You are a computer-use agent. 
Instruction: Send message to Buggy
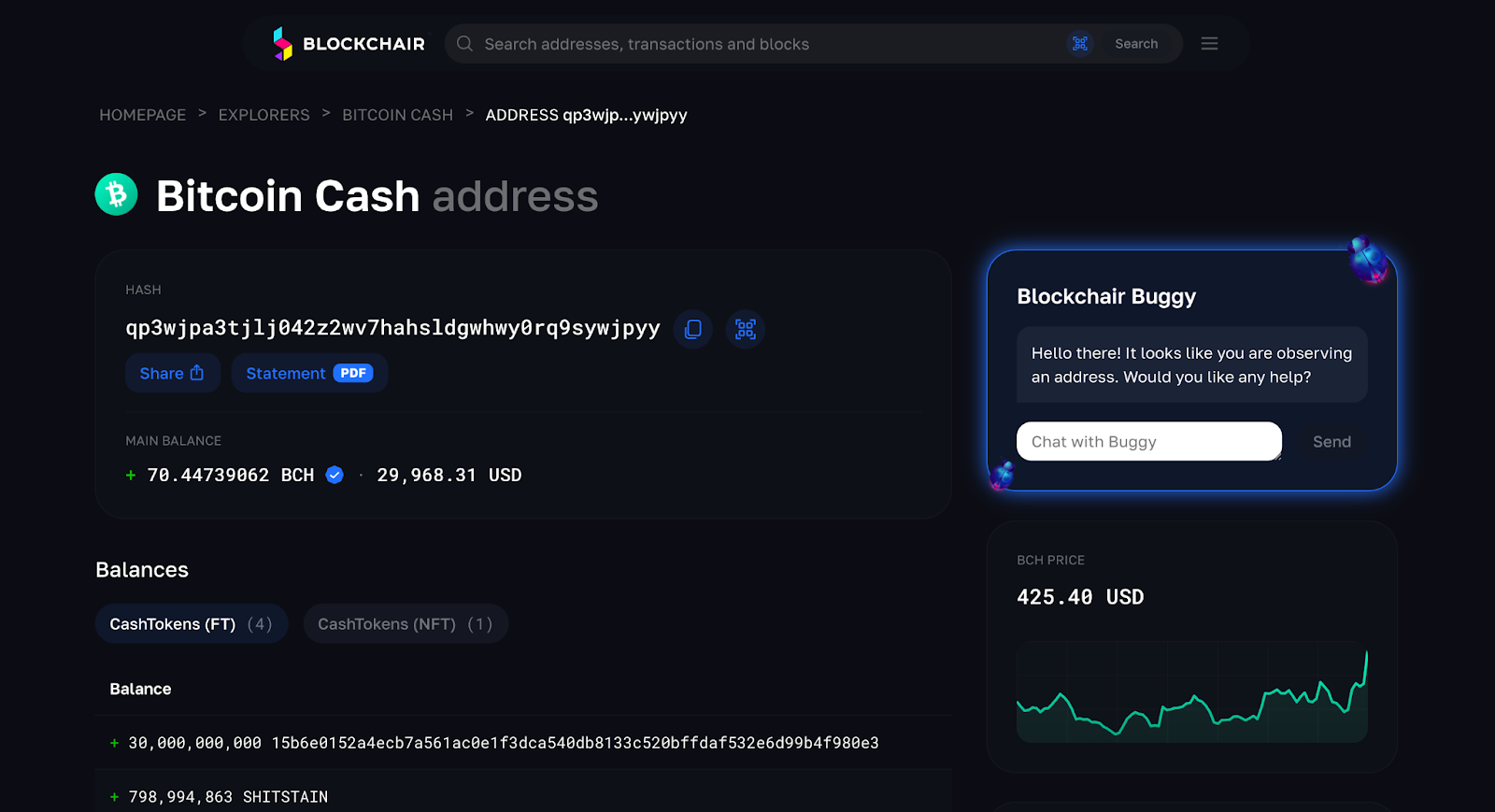1331,442
